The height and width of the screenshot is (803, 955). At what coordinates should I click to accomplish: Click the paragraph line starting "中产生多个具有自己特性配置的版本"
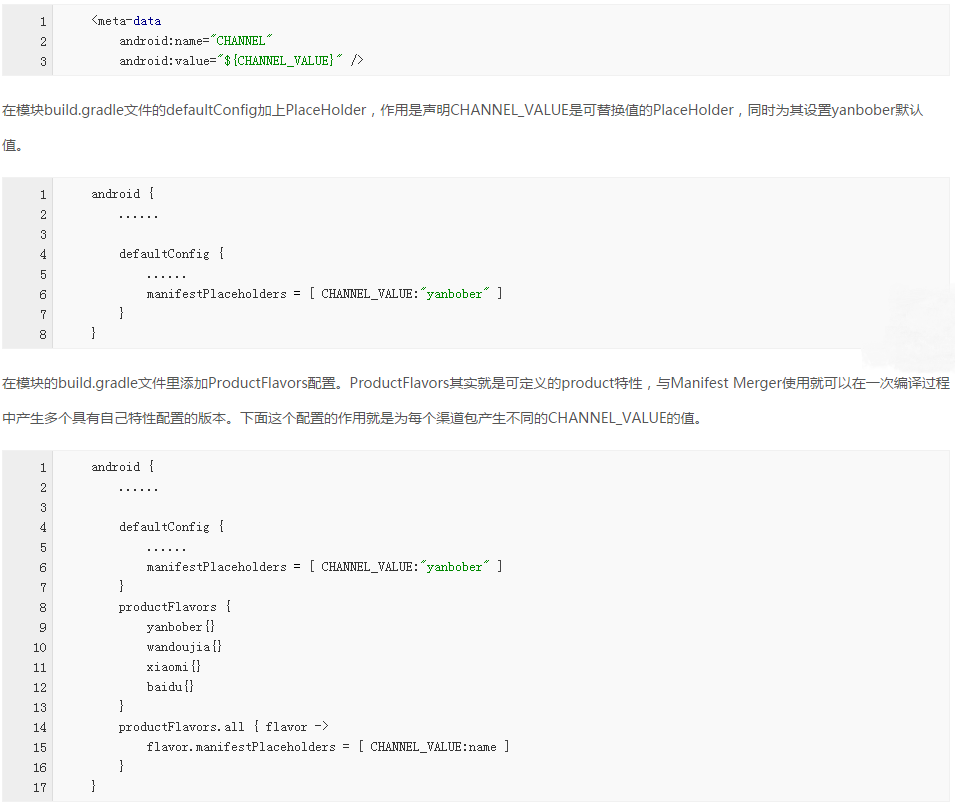(352, 418)
